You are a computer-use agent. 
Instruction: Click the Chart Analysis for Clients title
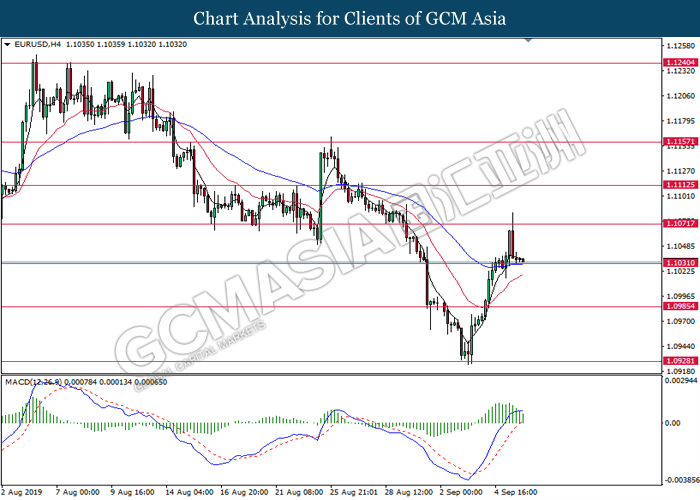350,18
